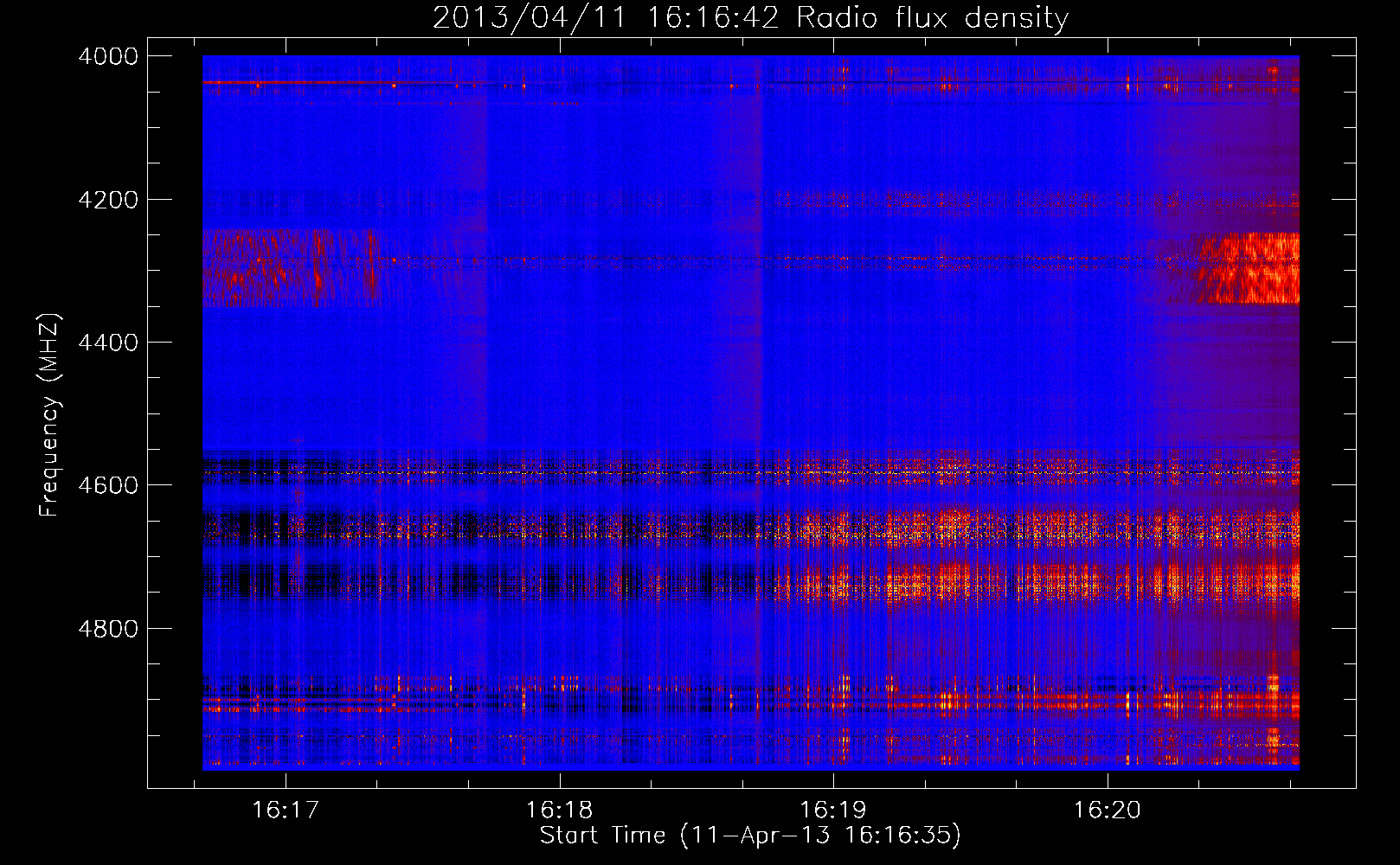Click the 'Start Time (11-Apr-13 16:16:35)' axis label
The image size is (1400, 865).
[750, 836]
